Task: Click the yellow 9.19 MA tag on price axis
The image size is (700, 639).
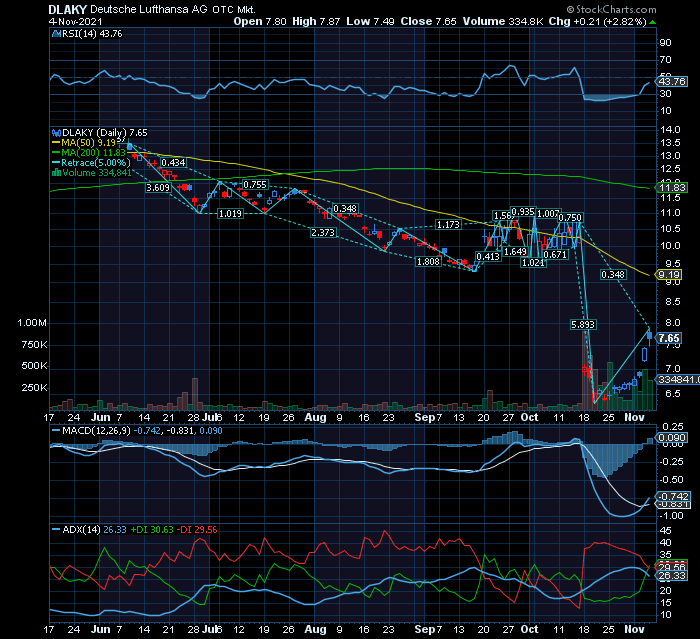Action: 669,275
